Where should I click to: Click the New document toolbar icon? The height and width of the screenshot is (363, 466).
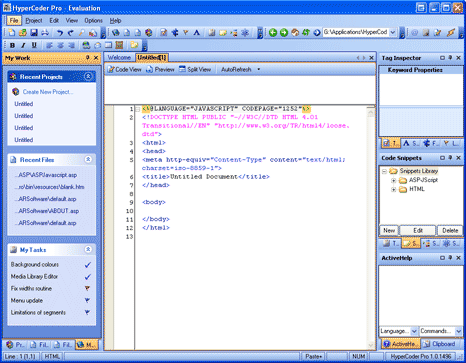pyautogui.click(x=12, y=33)
